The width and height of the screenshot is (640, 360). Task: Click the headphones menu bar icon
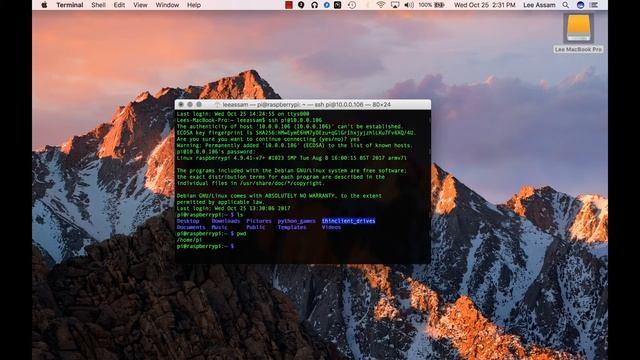[314, 5]
